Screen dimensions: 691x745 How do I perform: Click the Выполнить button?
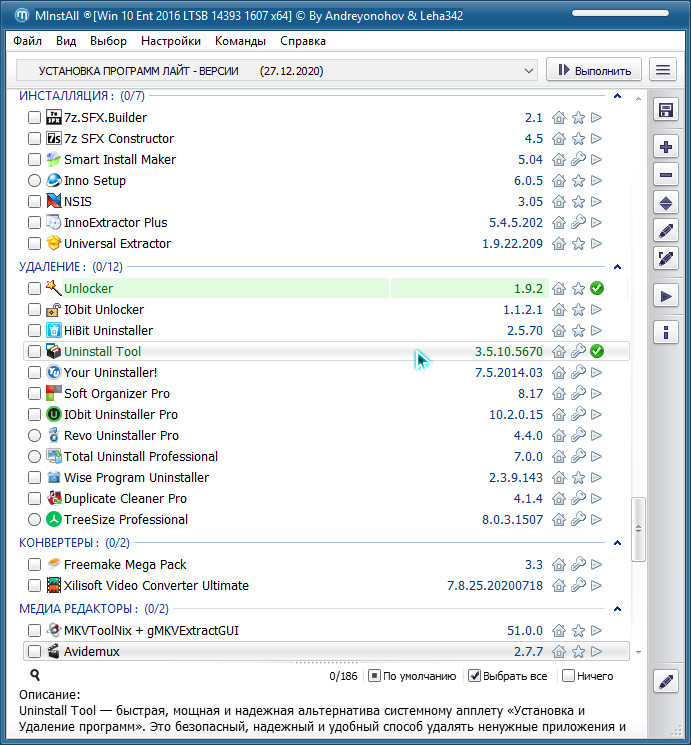[x=594, y=70]
